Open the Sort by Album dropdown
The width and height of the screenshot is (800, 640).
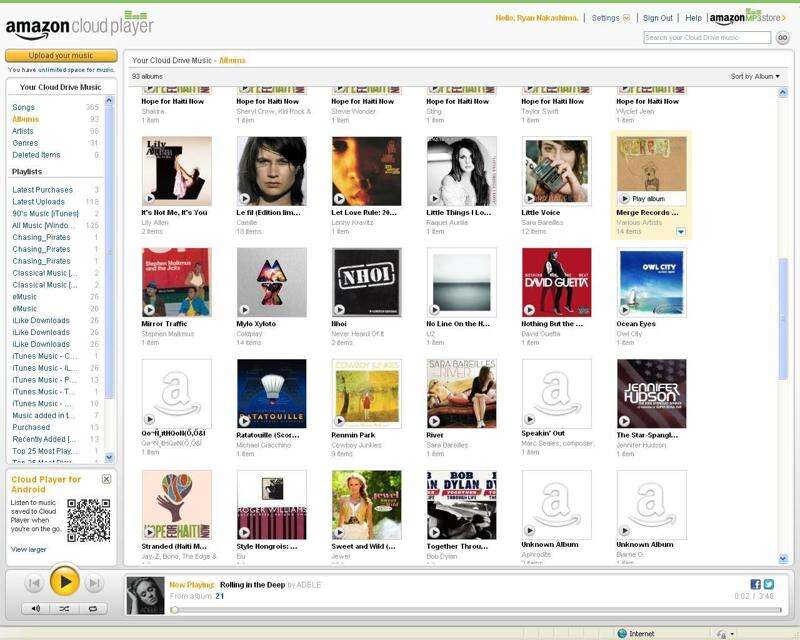tap(755, 77)
